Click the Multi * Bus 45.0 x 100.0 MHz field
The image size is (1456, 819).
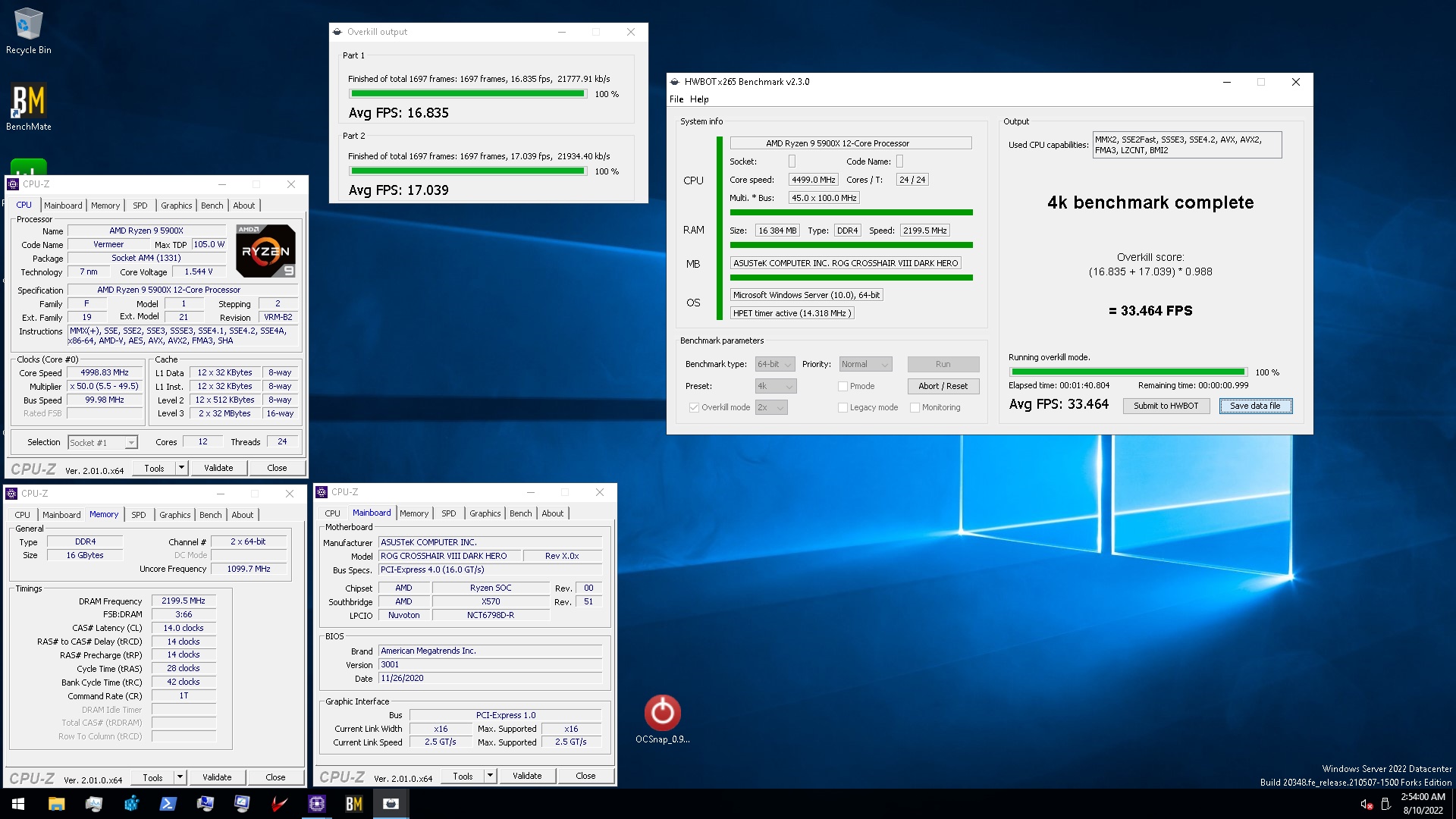pos(824,198)
